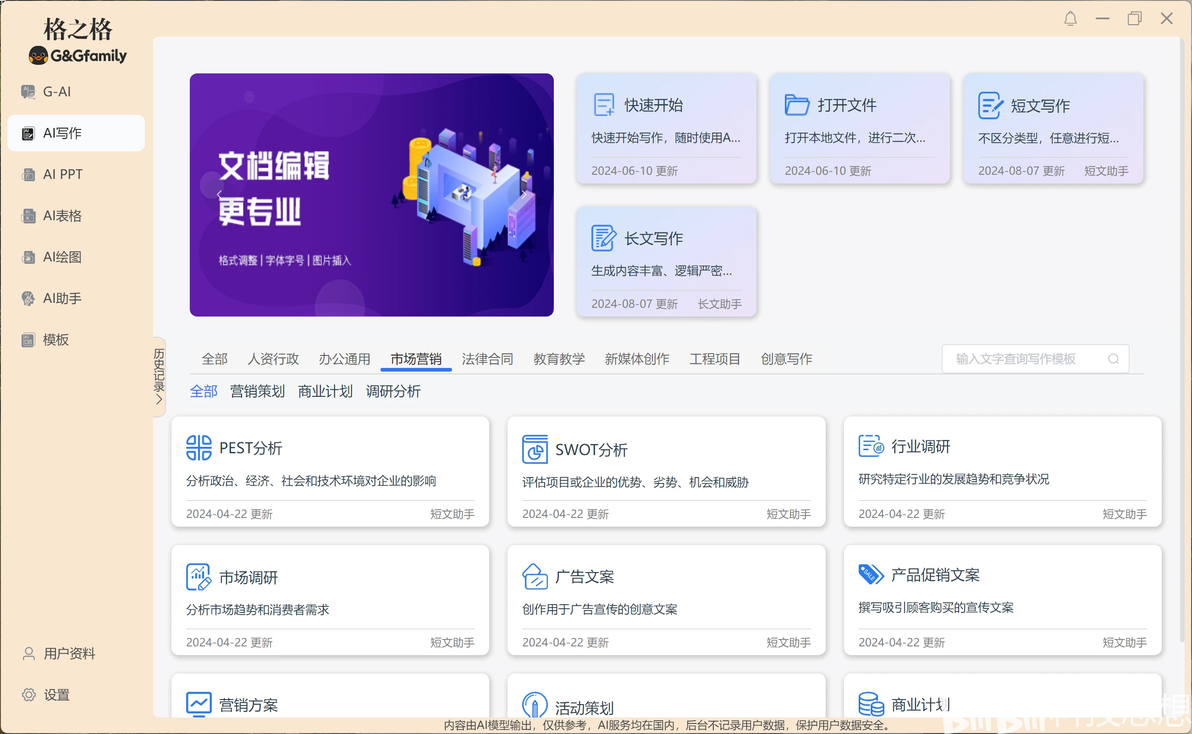Image resolution: width=1192 pixels, height=734 pixels.
Task: Go to previous banner slide arrow
Action: point(219,195)
